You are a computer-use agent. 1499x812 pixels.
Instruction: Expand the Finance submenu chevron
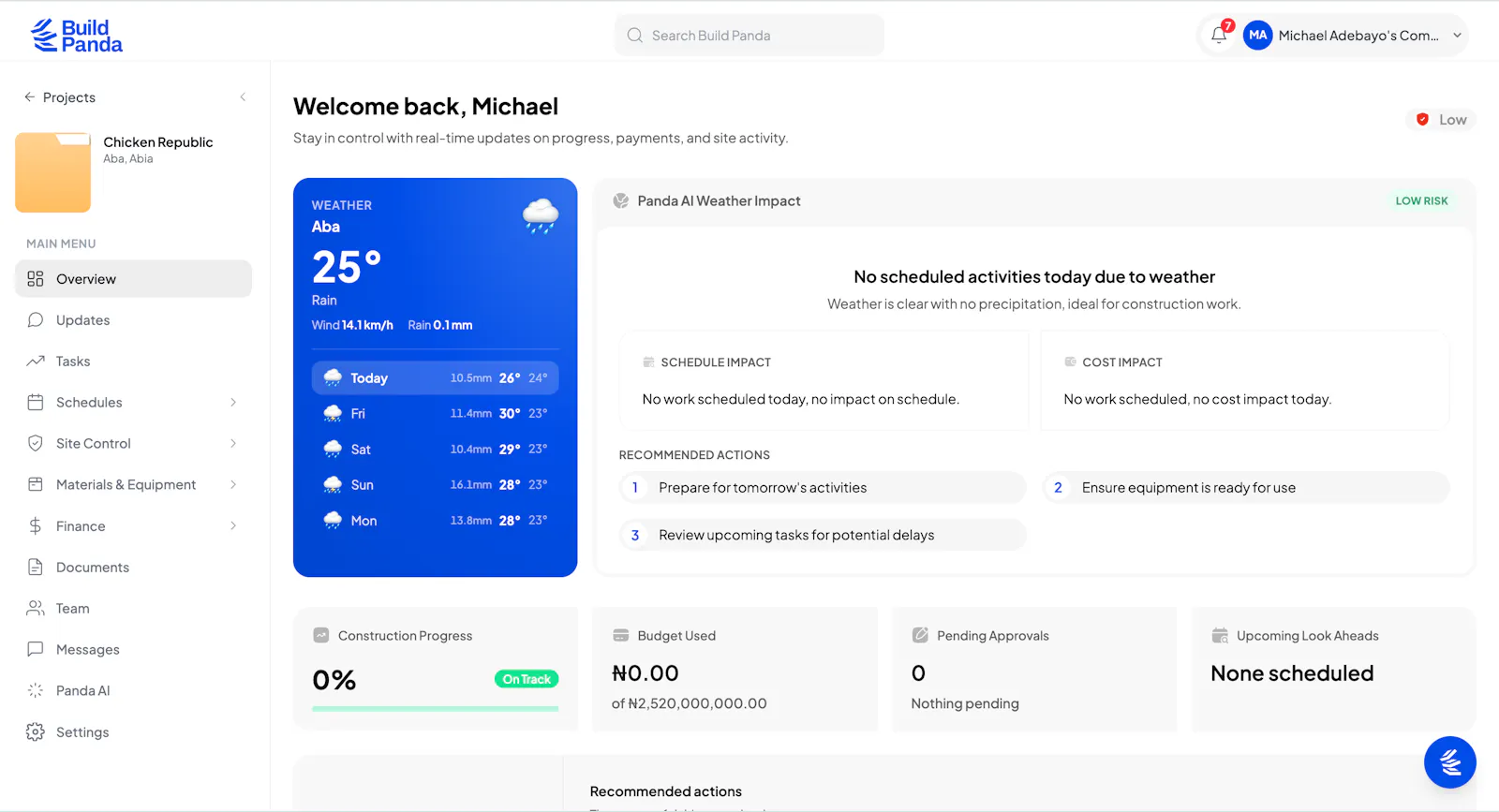[233, 526]
